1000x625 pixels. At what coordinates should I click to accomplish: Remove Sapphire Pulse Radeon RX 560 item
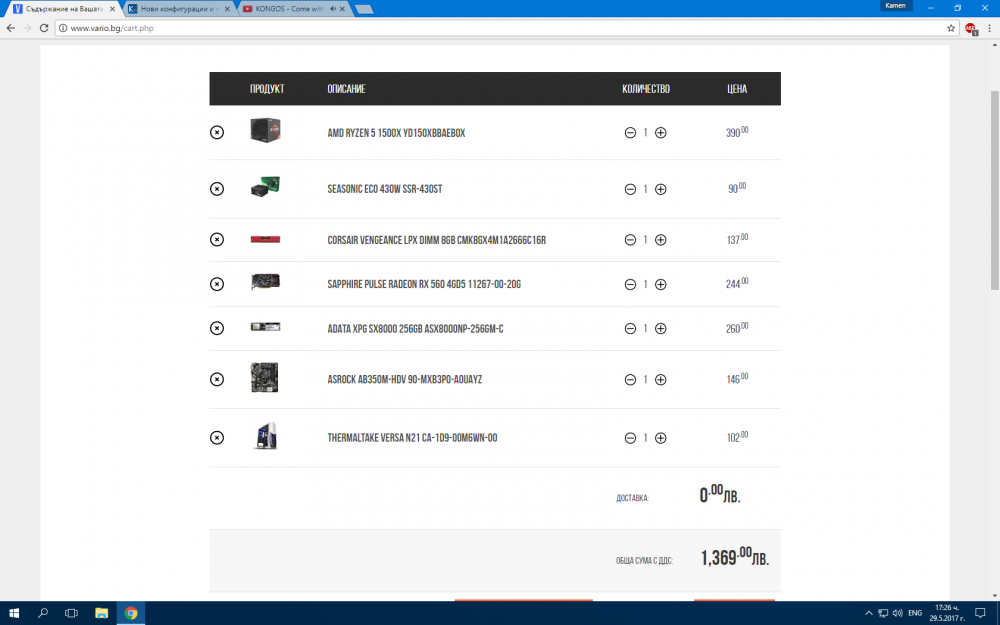click(217, 284)
